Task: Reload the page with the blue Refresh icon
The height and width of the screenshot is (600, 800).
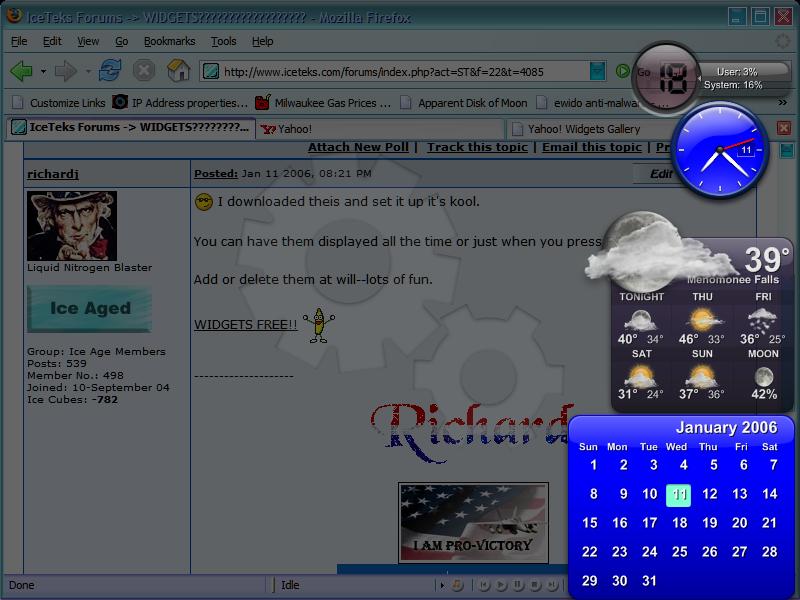Action: click(110, 70)
